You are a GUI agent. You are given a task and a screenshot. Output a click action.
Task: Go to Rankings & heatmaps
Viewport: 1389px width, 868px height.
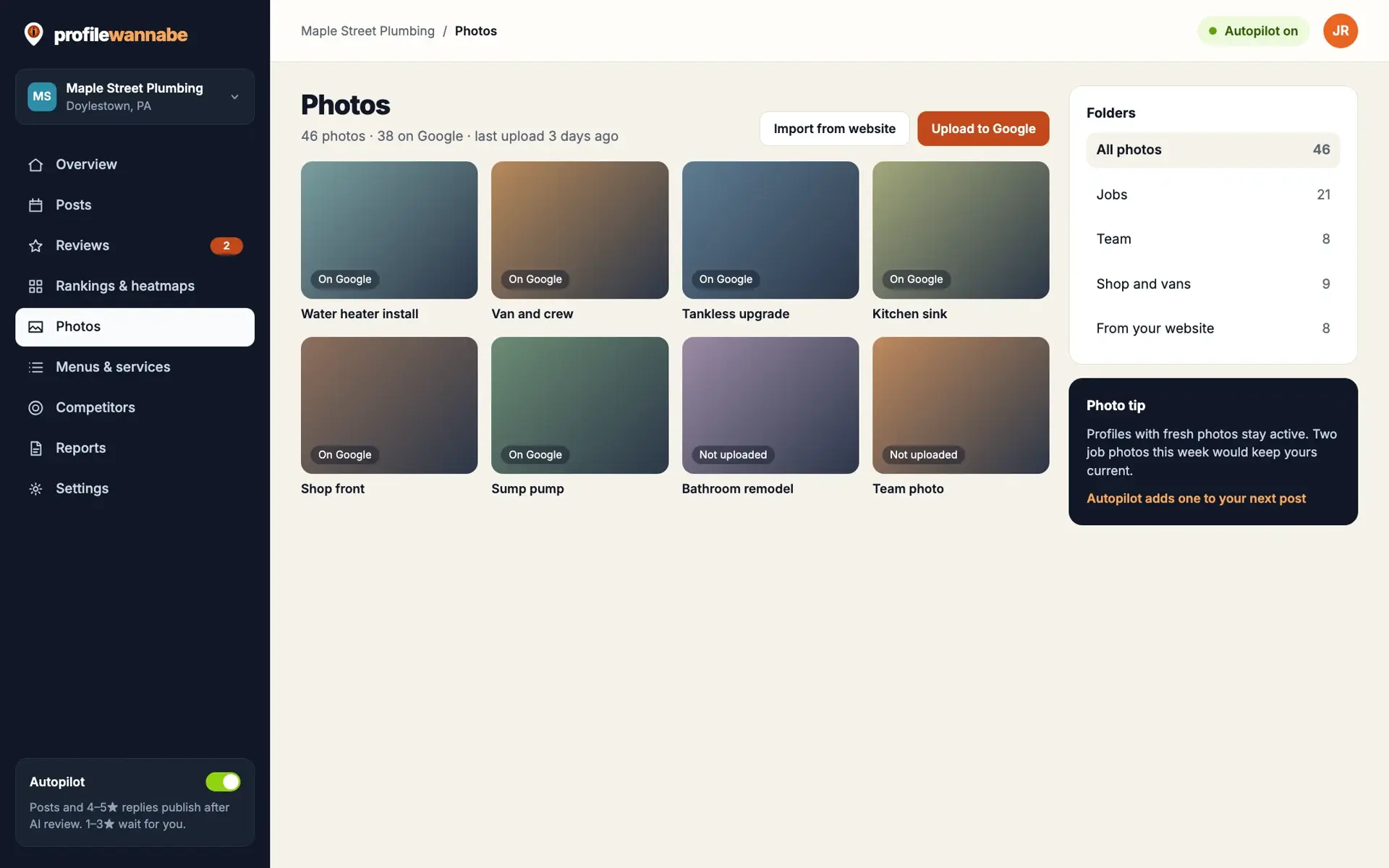coord(135,286)
